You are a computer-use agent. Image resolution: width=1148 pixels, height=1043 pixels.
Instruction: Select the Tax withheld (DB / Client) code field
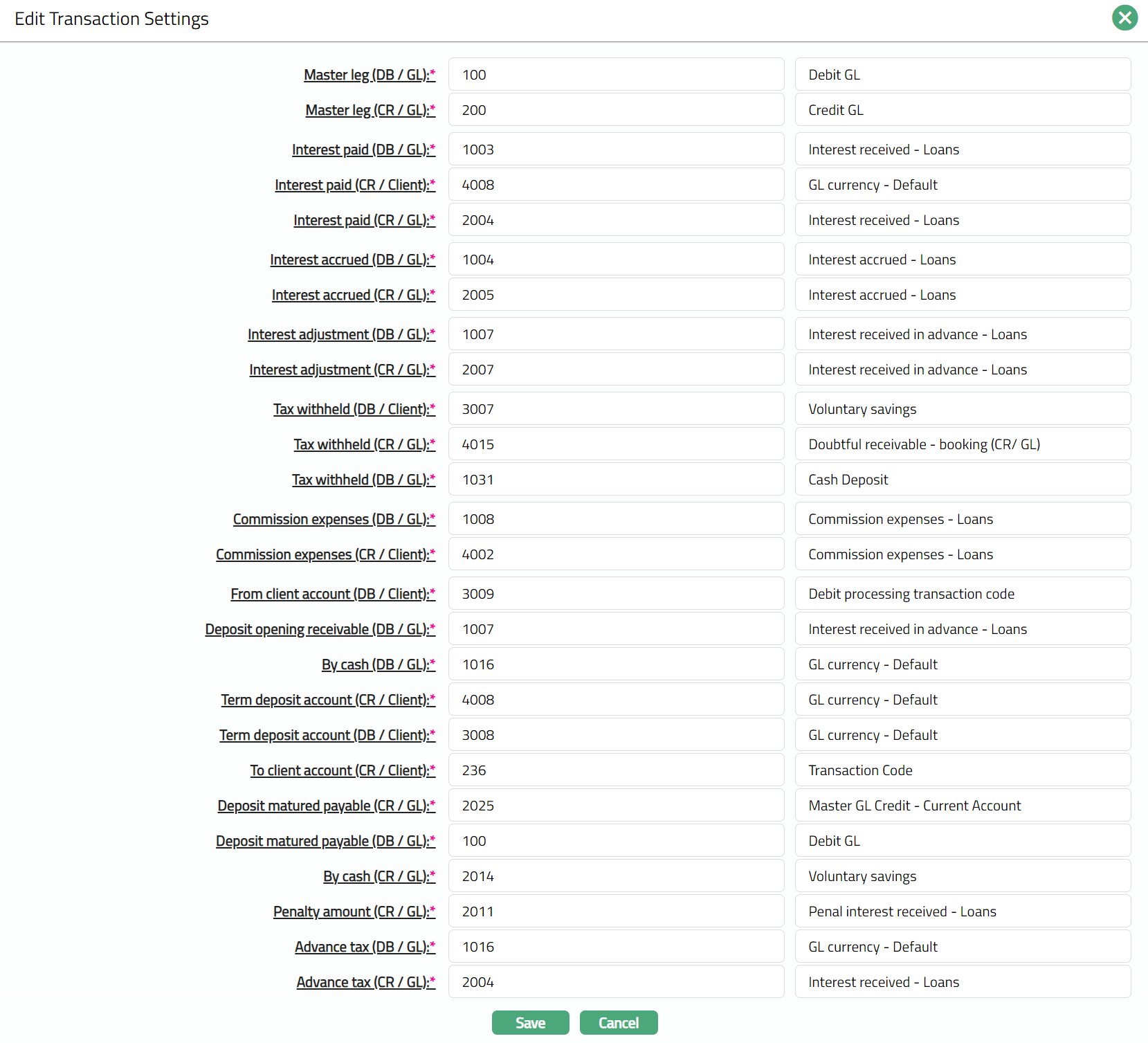[x=616, y=409]
